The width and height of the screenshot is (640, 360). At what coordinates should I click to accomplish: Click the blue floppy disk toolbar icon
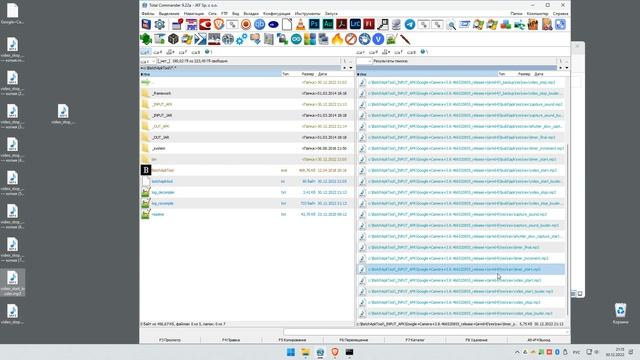(146, 24)
